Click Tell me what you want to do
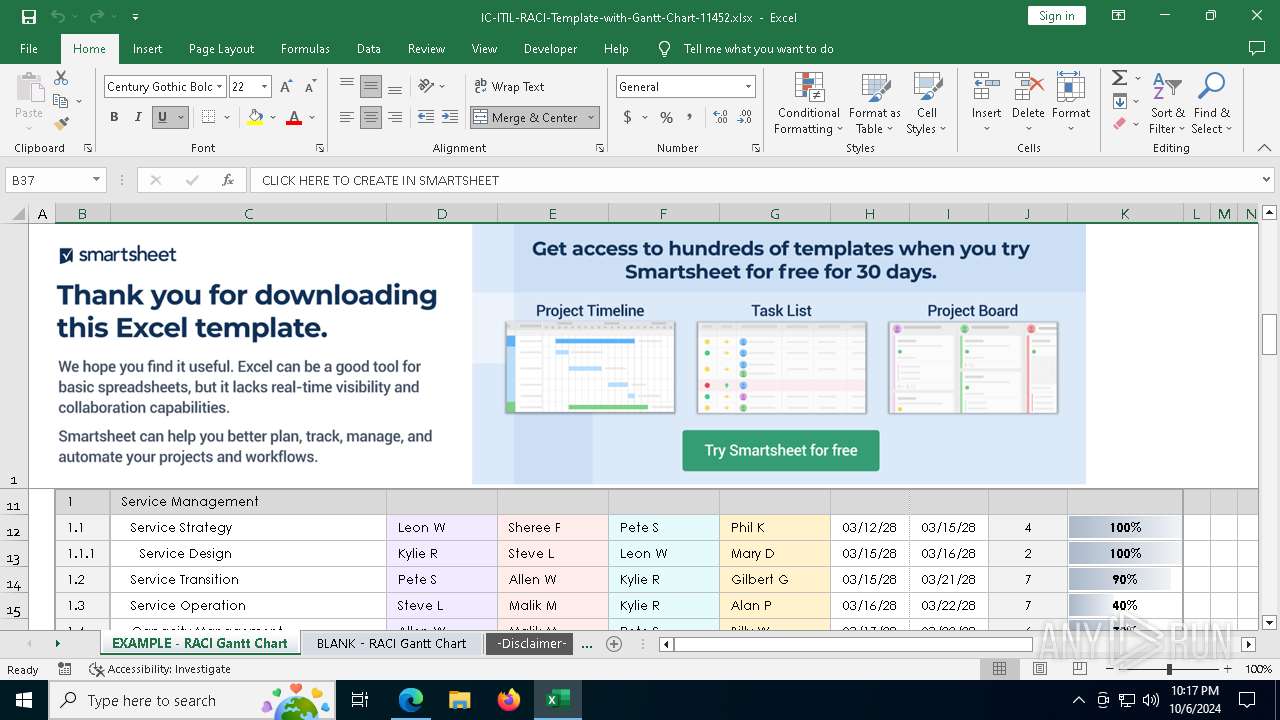The height and width of the screenshot is (720, 1280). coord(758,48)
